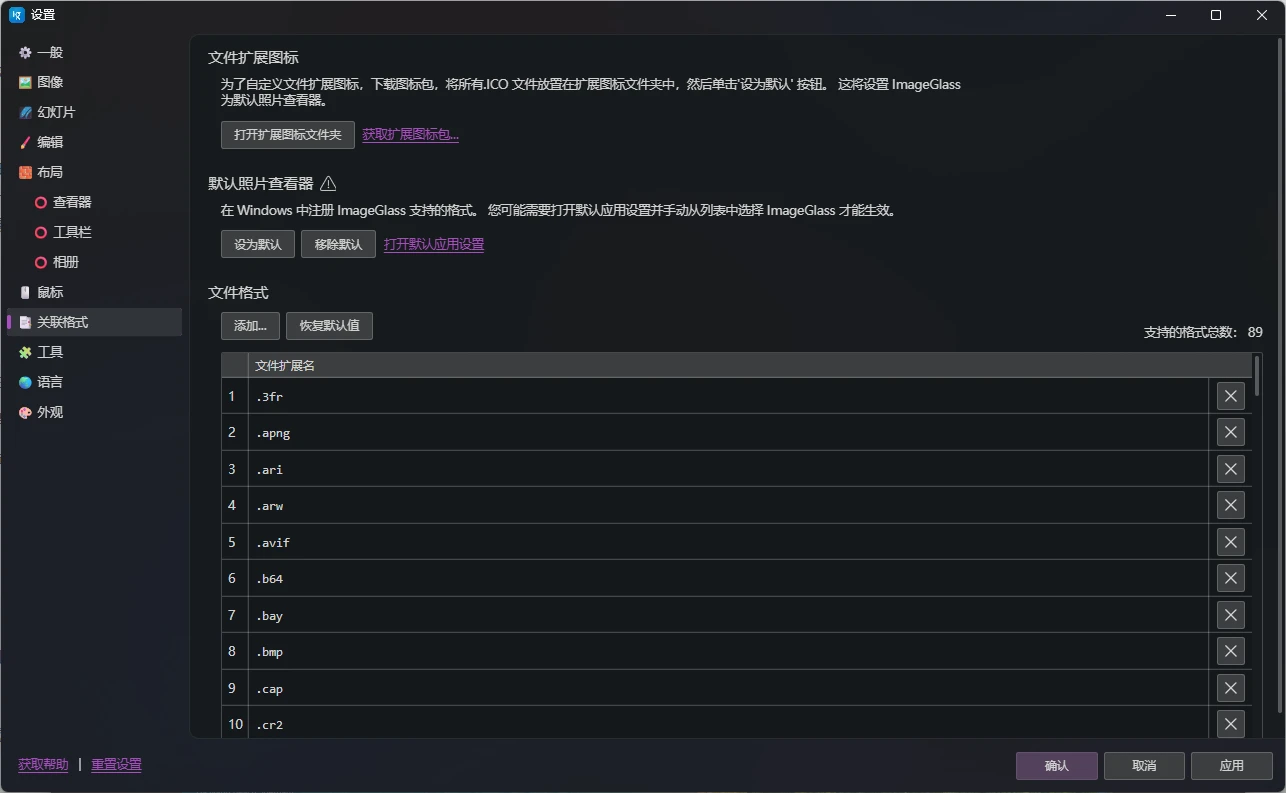Delete the .cap format entry

(1230, 688)
